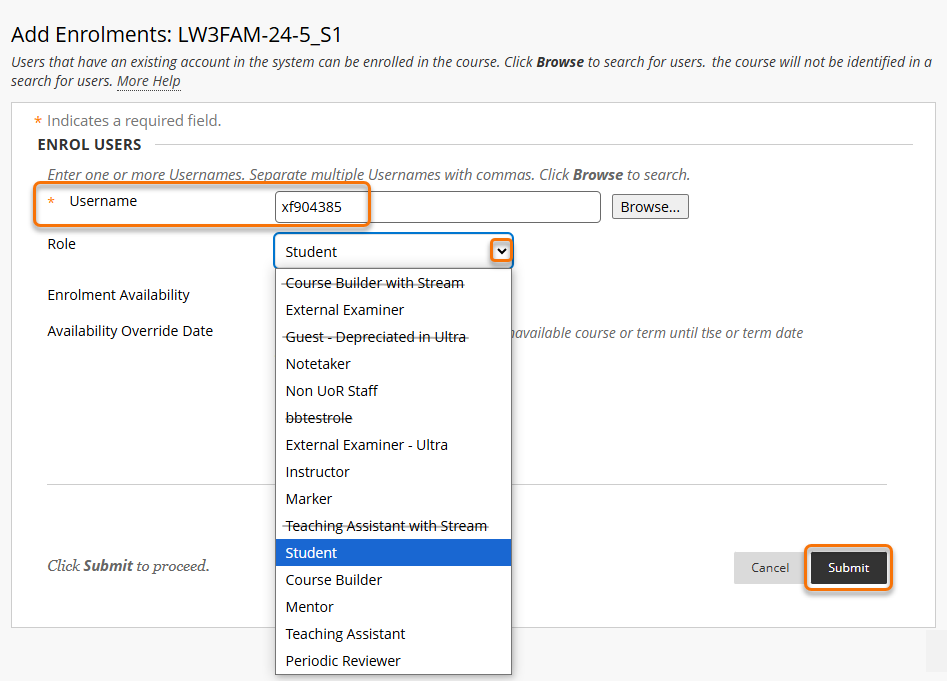This screenshot has height=681, width=947.
Task: Pick the Teaching Assistant role
Action: coord(346,634)
